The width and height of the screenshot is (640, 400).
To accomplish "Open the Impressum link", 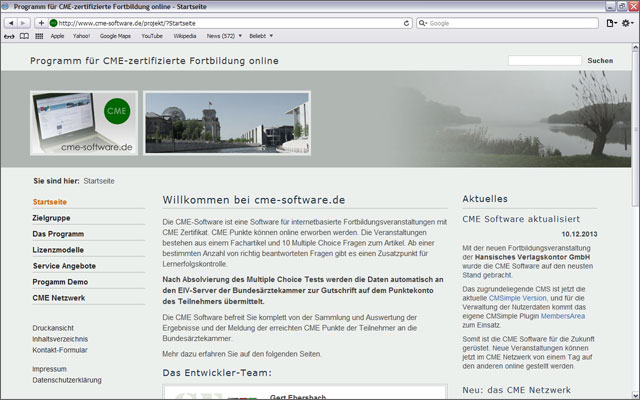I will 49,369.
